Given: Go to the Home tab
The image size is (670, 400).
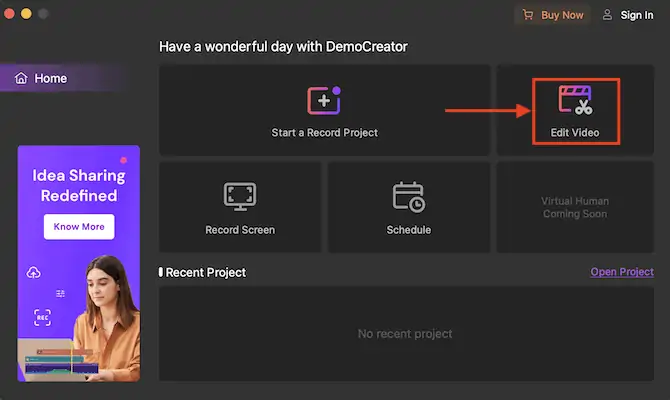Looking at the screenshot, I should tap(64, 78).
